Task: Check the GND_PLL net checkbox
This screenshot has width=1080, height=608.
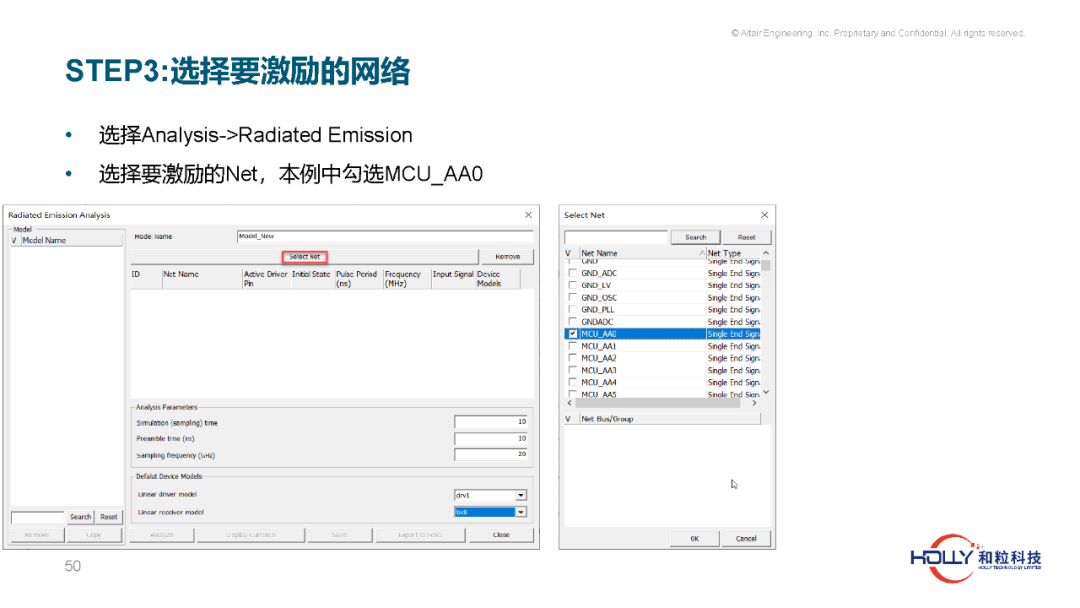Action: coord(572,309)
